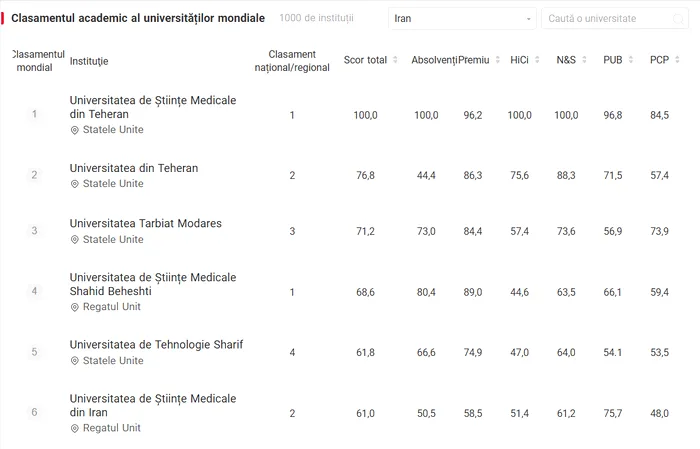The image size is (700, 449).
Task: Click the PUB column sort icon
Action: [x=632, y=60]
